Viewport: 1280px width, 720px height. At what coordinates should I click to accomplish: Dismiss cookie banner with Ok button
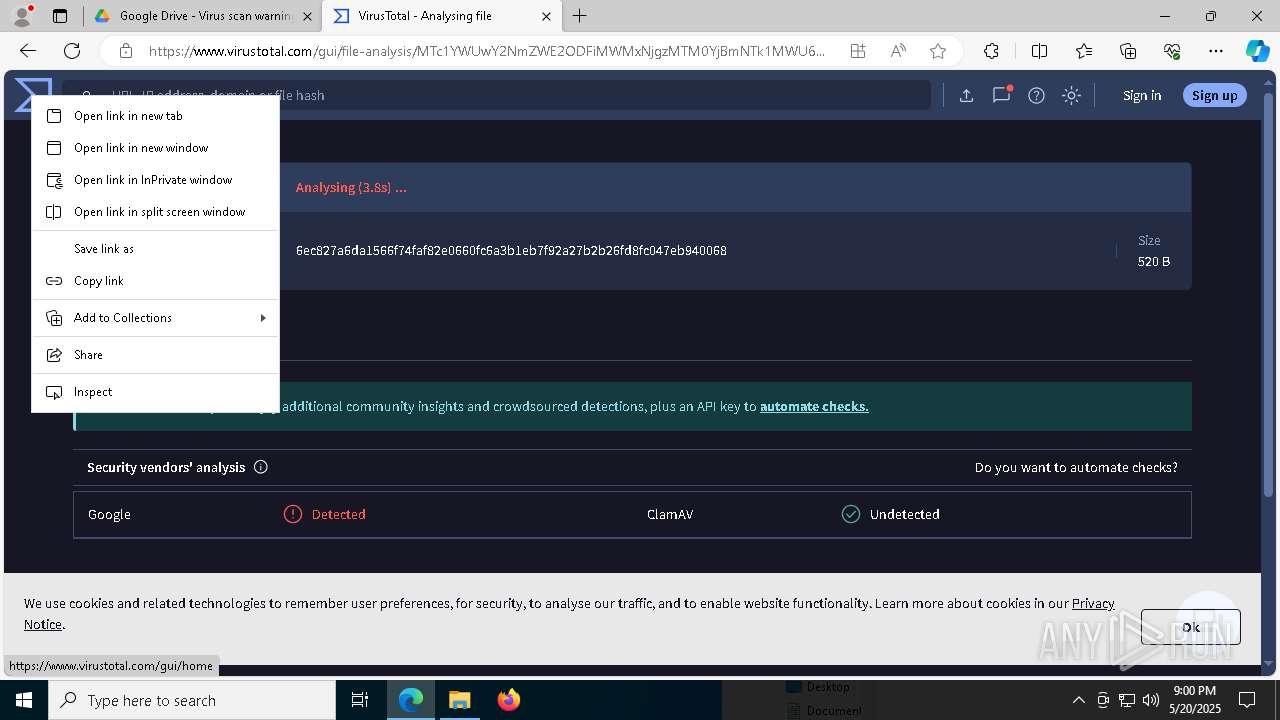pos(1191,627)
